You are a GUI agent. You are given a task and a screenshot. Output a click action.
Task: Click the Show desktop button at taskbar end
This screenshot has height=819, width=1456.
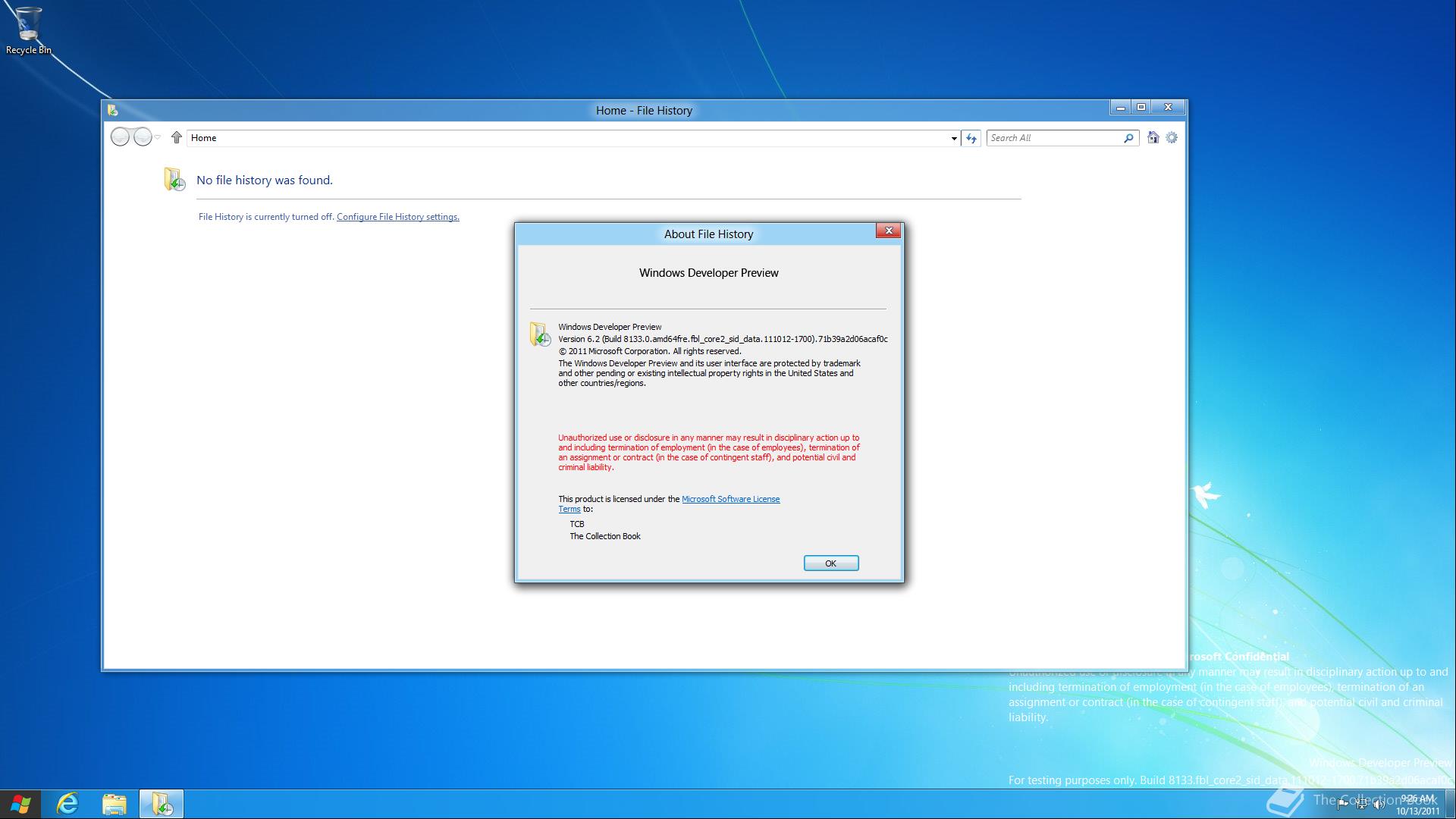coord(1450,804)
